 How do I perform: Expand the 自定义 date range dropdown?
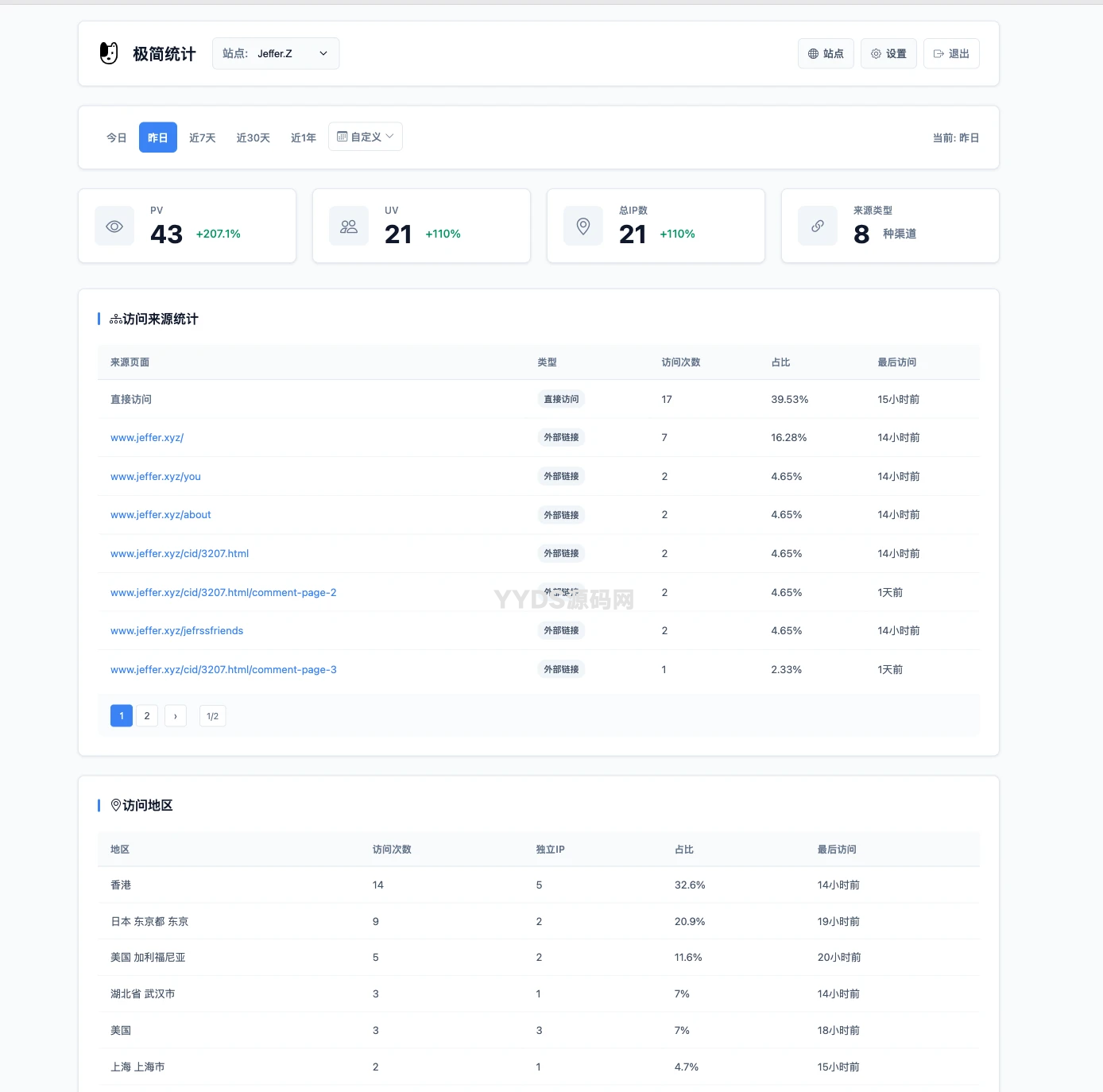(366, 137)
